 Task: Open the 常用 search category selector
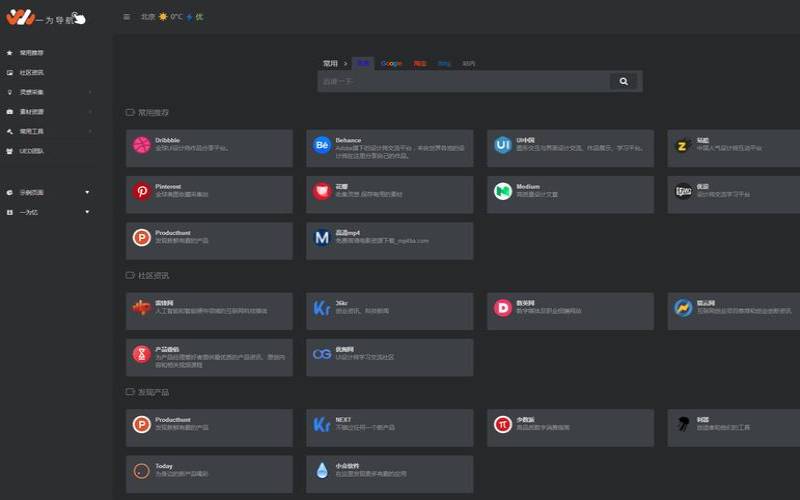(x=331, y=63)
